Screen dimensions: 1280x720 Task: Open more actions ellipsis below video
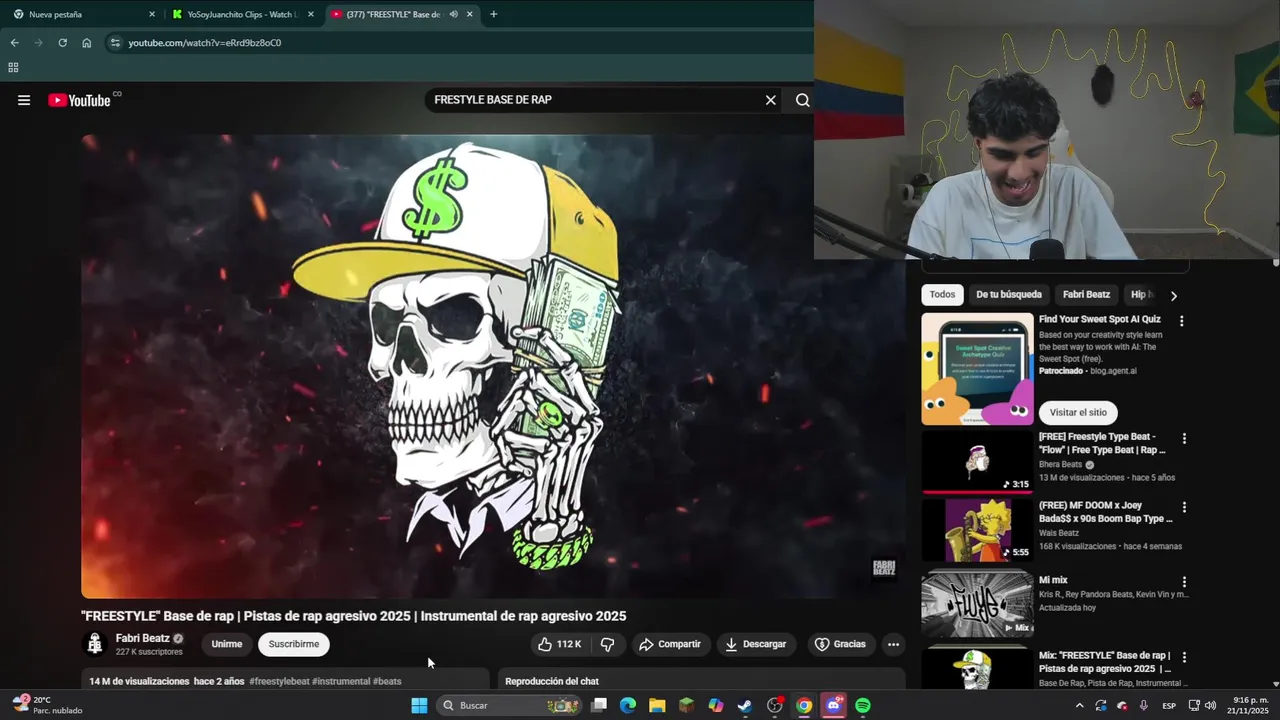[894, 644]
